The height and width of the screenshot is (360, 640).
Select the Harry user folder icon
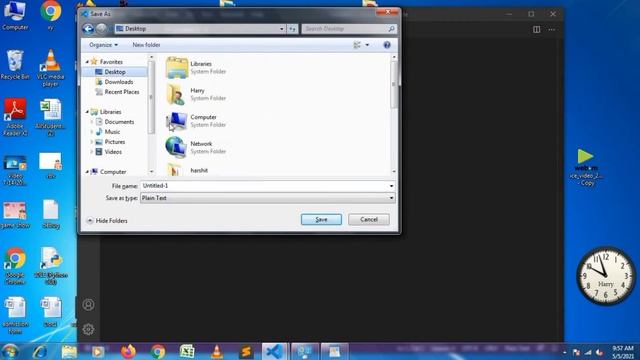coord(177,94)
